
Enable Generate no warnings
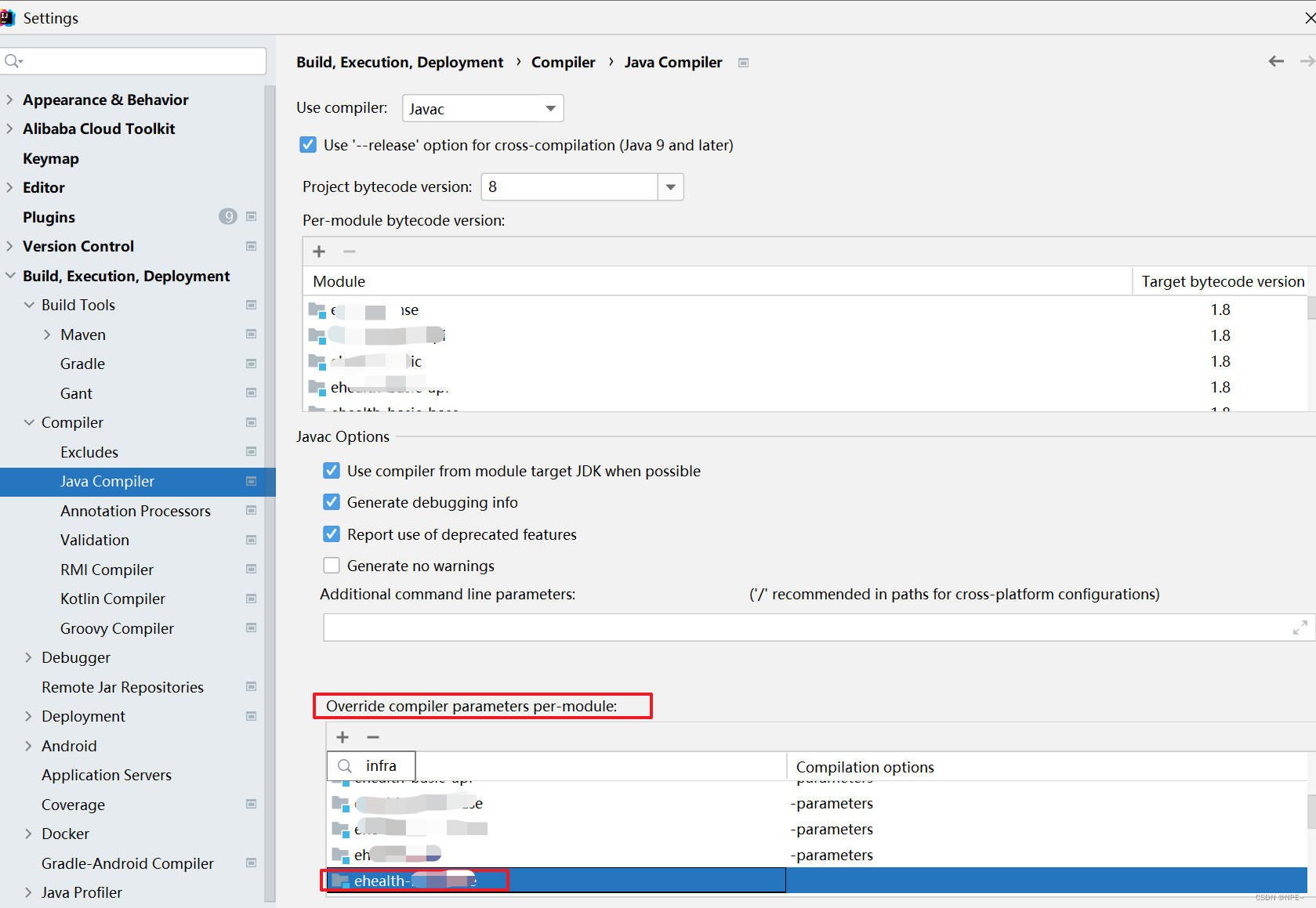[x=332, y=566]
